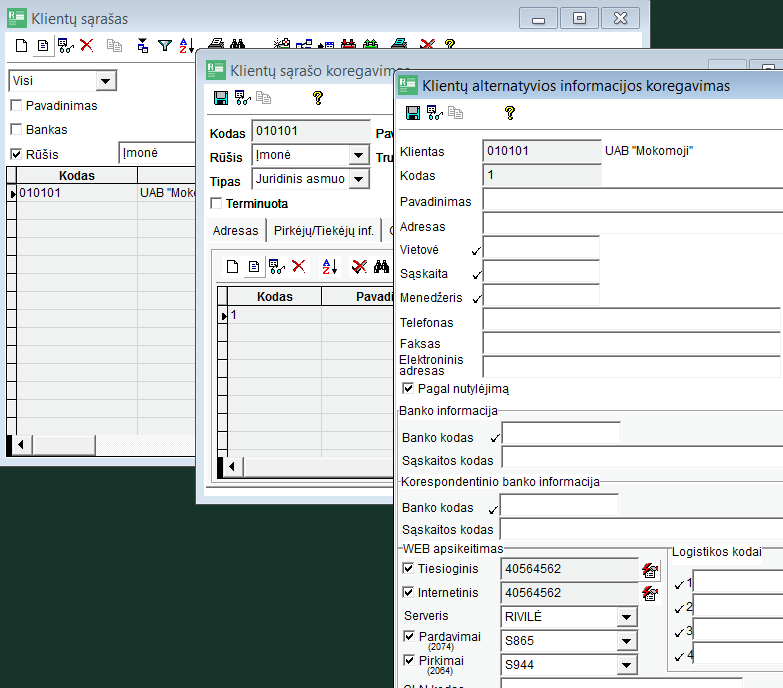783x688 pixels.
Task: Open Pardavimai dropdown S865
Action: (626, 641)
